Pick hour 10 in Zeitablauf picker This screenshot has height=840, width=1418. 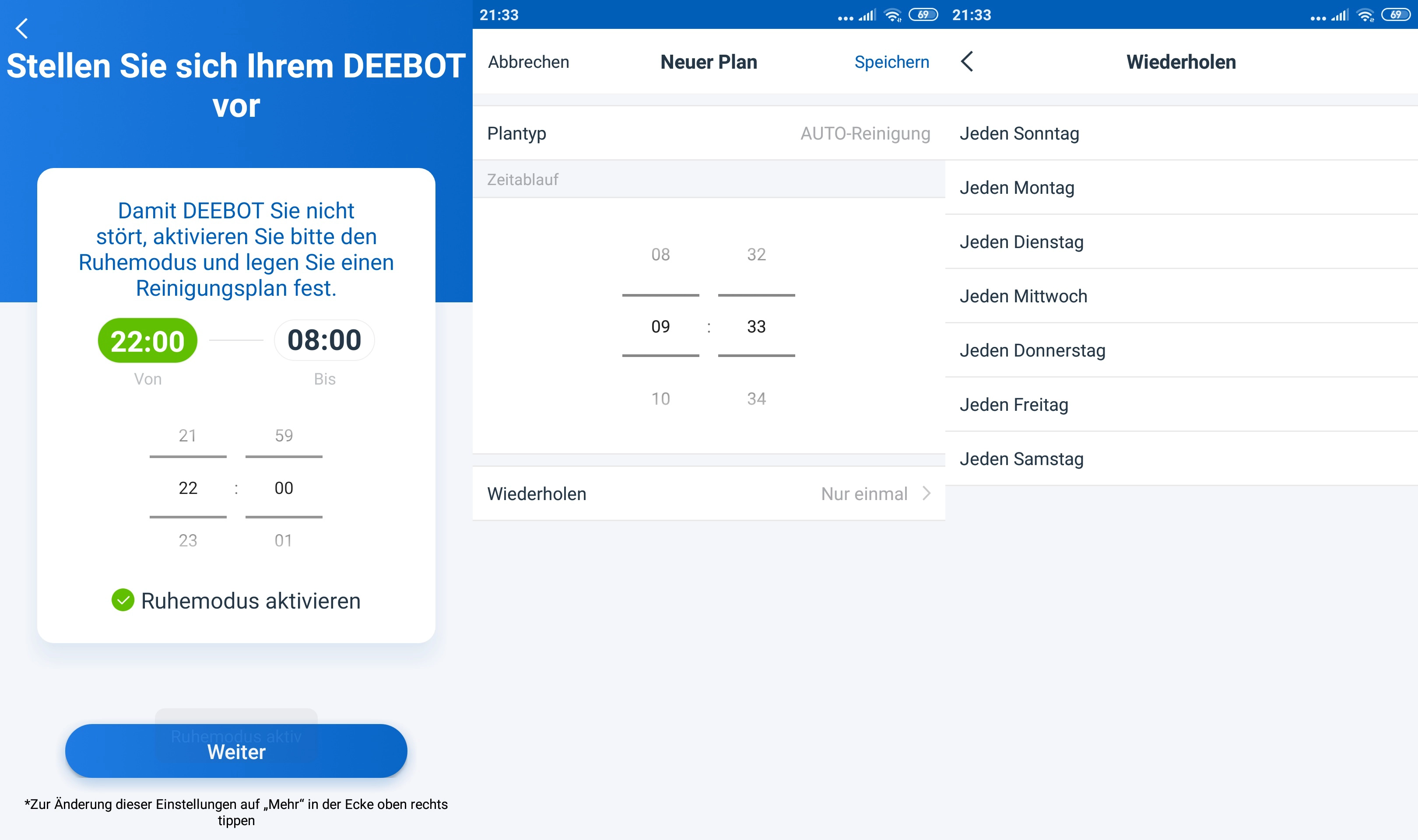[x=660, y=399]
